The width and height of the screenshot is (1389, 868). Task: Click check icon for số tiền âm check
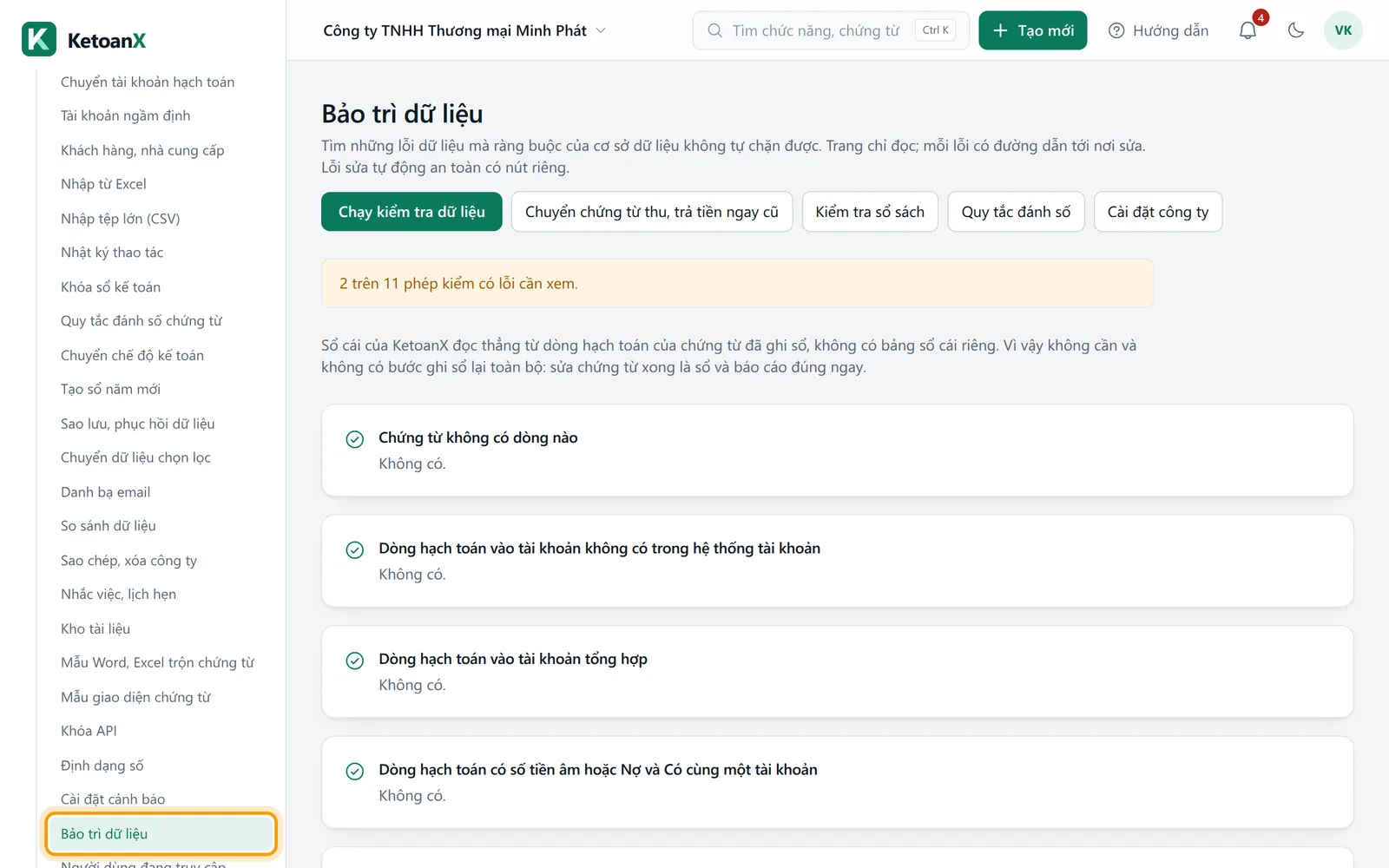click(x=355, y=771)
